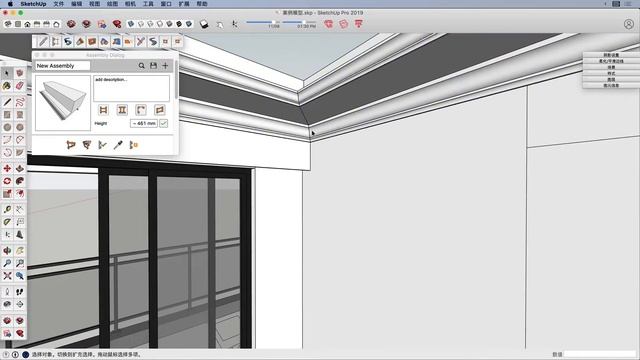640x360 pixels.
Task: Click the assembly preview thumbnail
Action: (x=62, y=103)
